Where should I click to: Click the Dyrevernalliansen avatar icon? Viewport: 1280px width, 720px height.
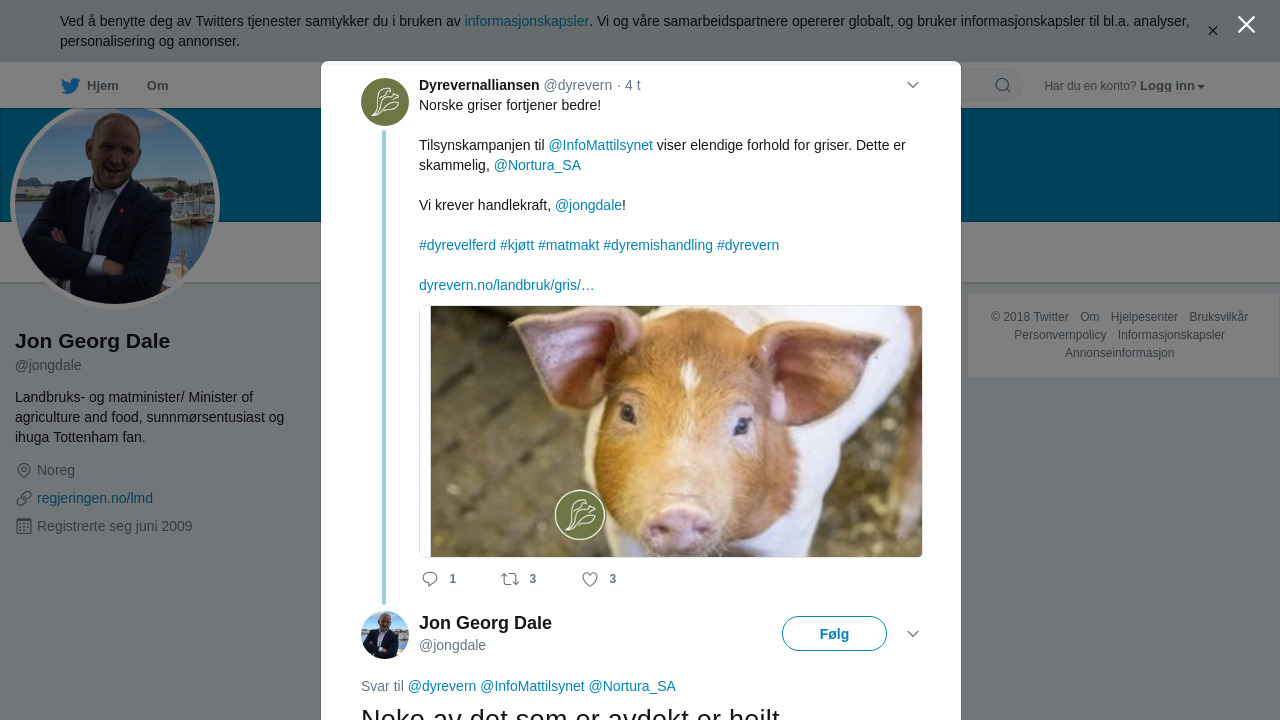385,102
